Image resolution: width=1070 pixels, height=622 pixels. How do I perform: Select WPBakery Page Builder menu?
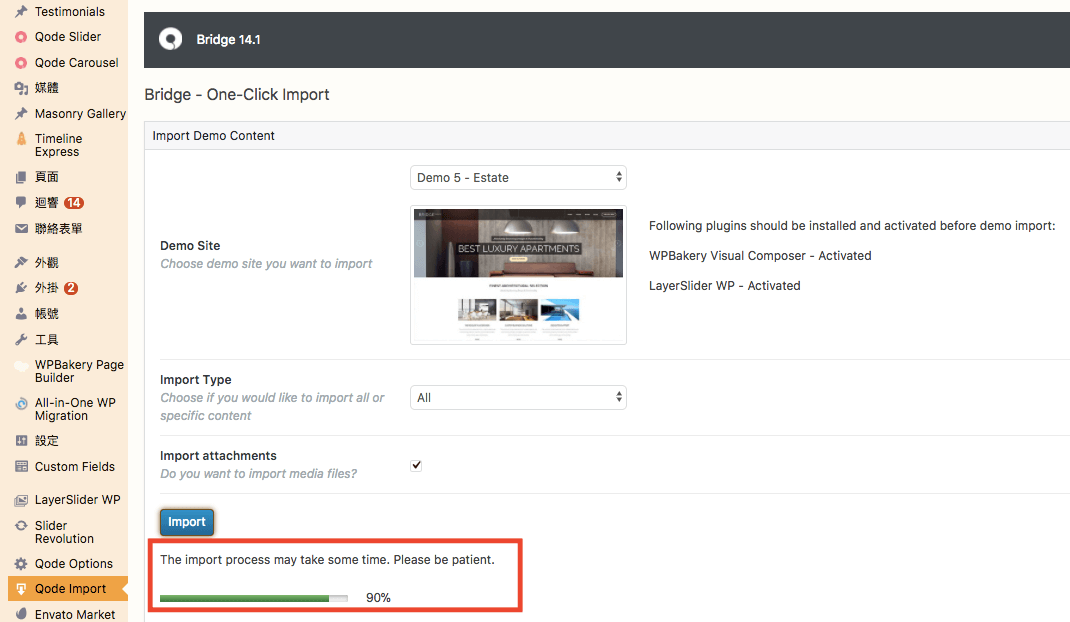tap(79, 371)
